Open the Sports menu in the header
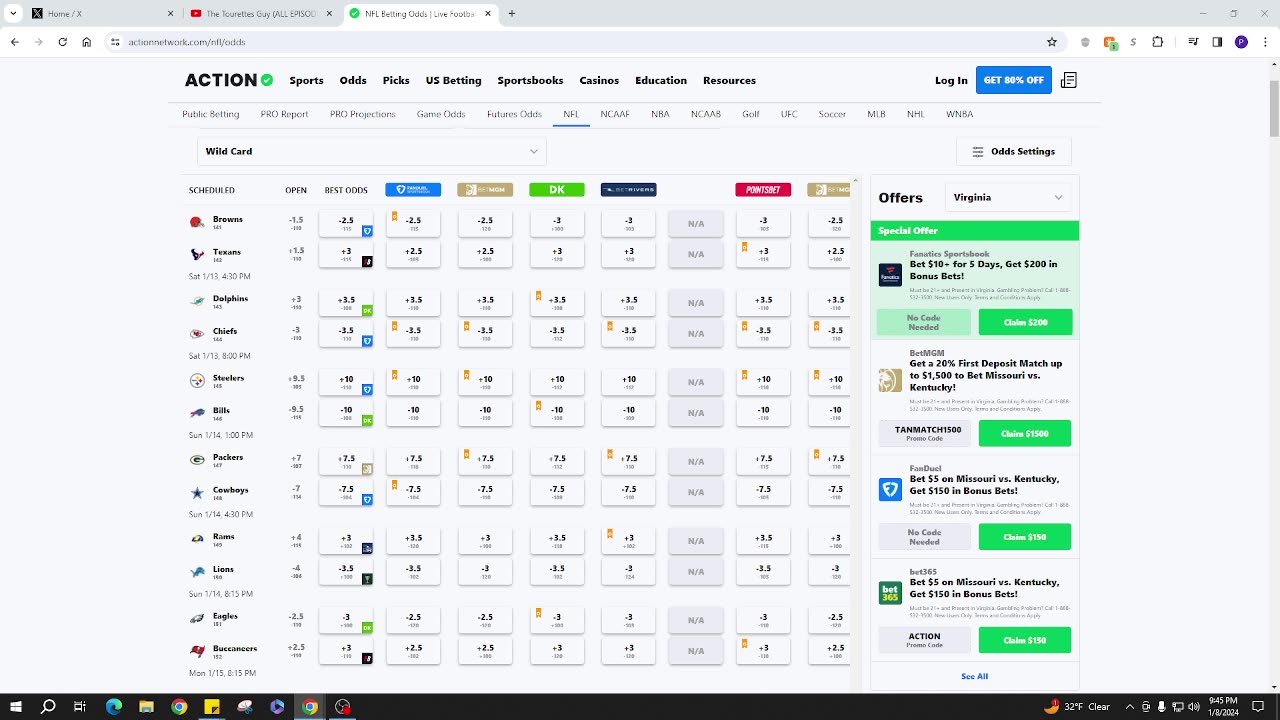The height and width of the screenshot is (720, 1280). (x=306, y=80)
